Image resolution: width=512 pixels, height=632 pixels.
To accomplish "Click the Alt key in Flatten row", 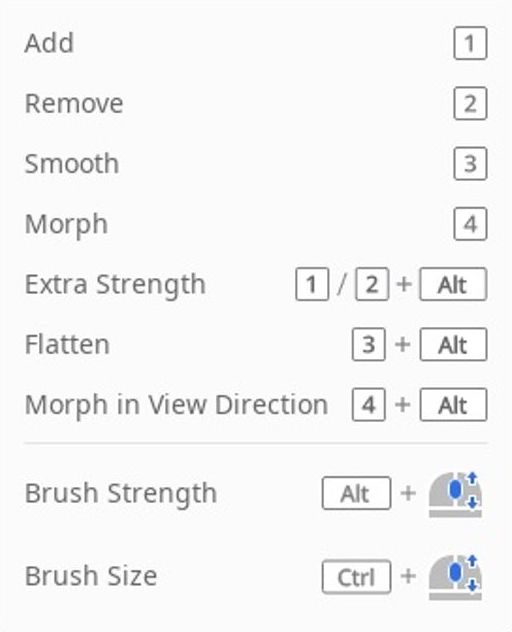I will point(453,345).
